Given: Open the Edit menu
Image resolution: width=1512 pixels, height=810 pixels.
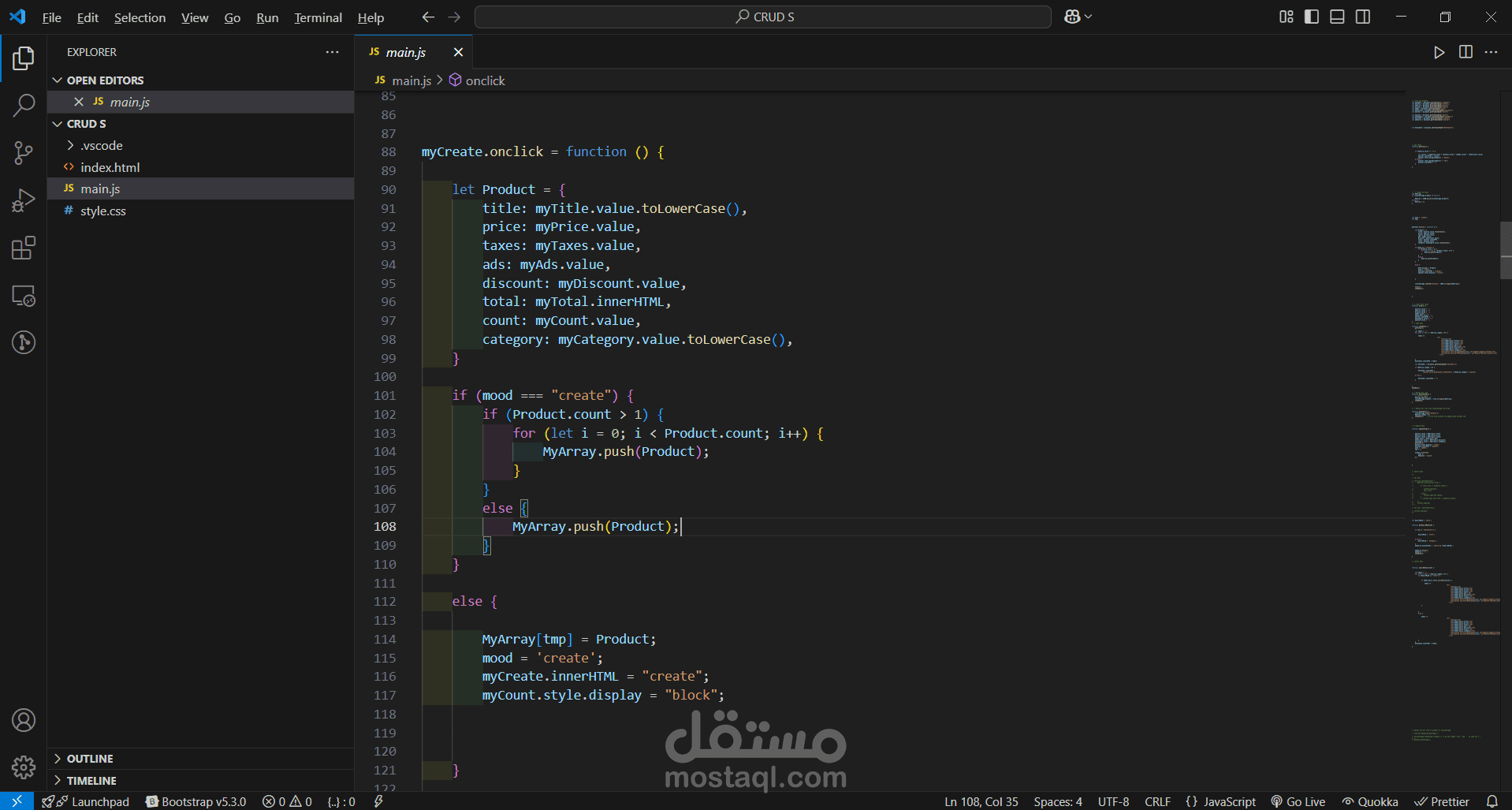Looking at the screenshot, I should click(88, 17).
